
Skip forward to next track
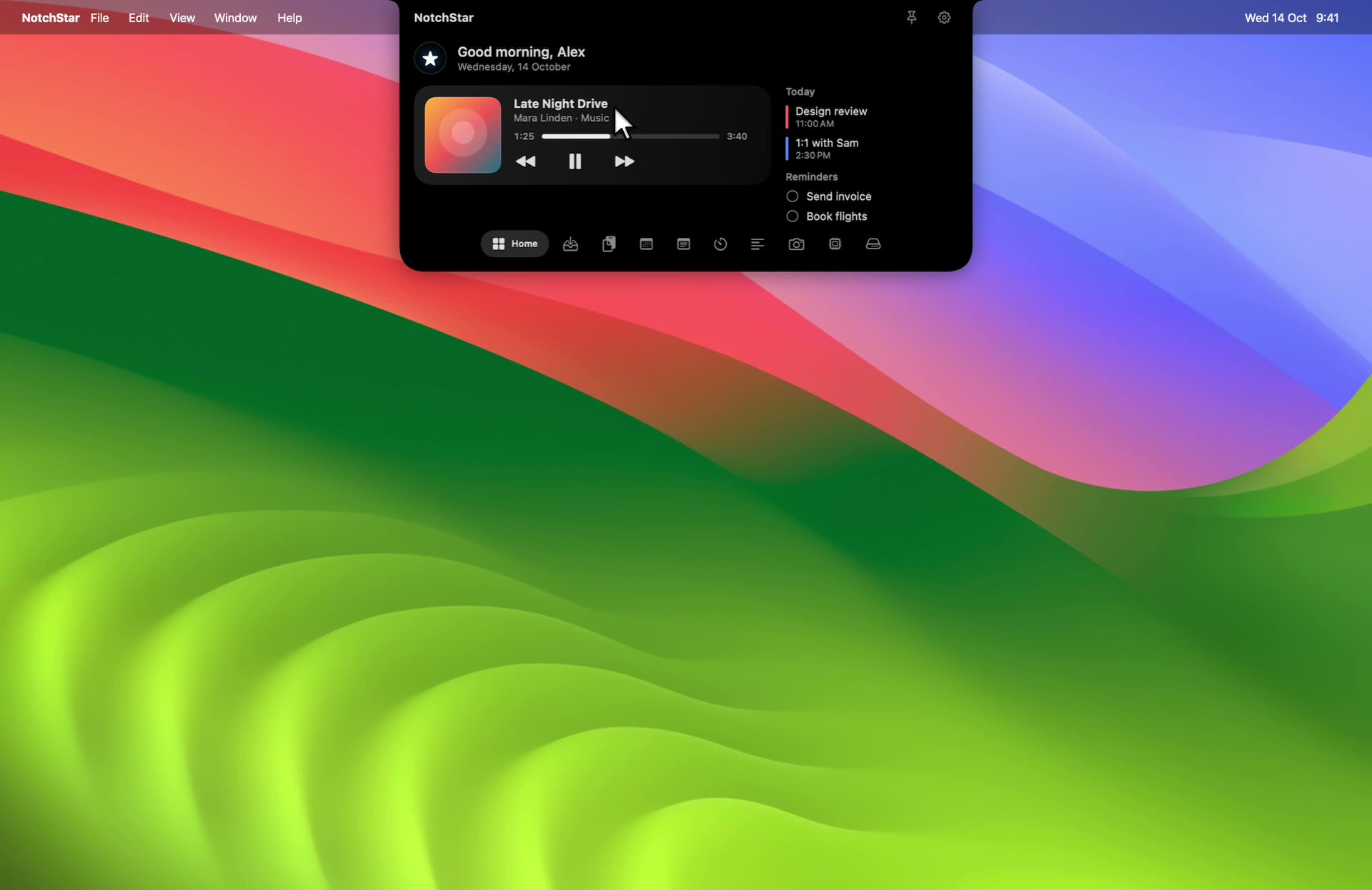(625, 161)
